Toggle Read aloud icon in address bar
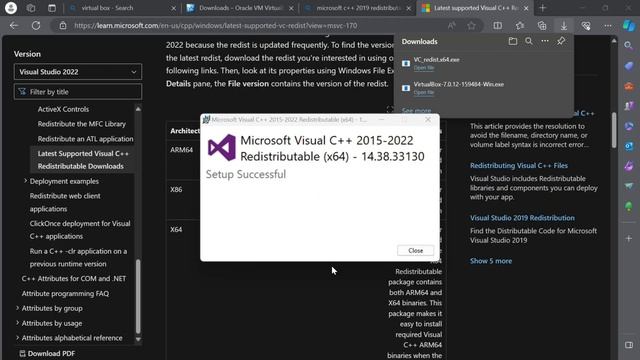The width and height of the screenshot is (640, 360). point(451,25)
